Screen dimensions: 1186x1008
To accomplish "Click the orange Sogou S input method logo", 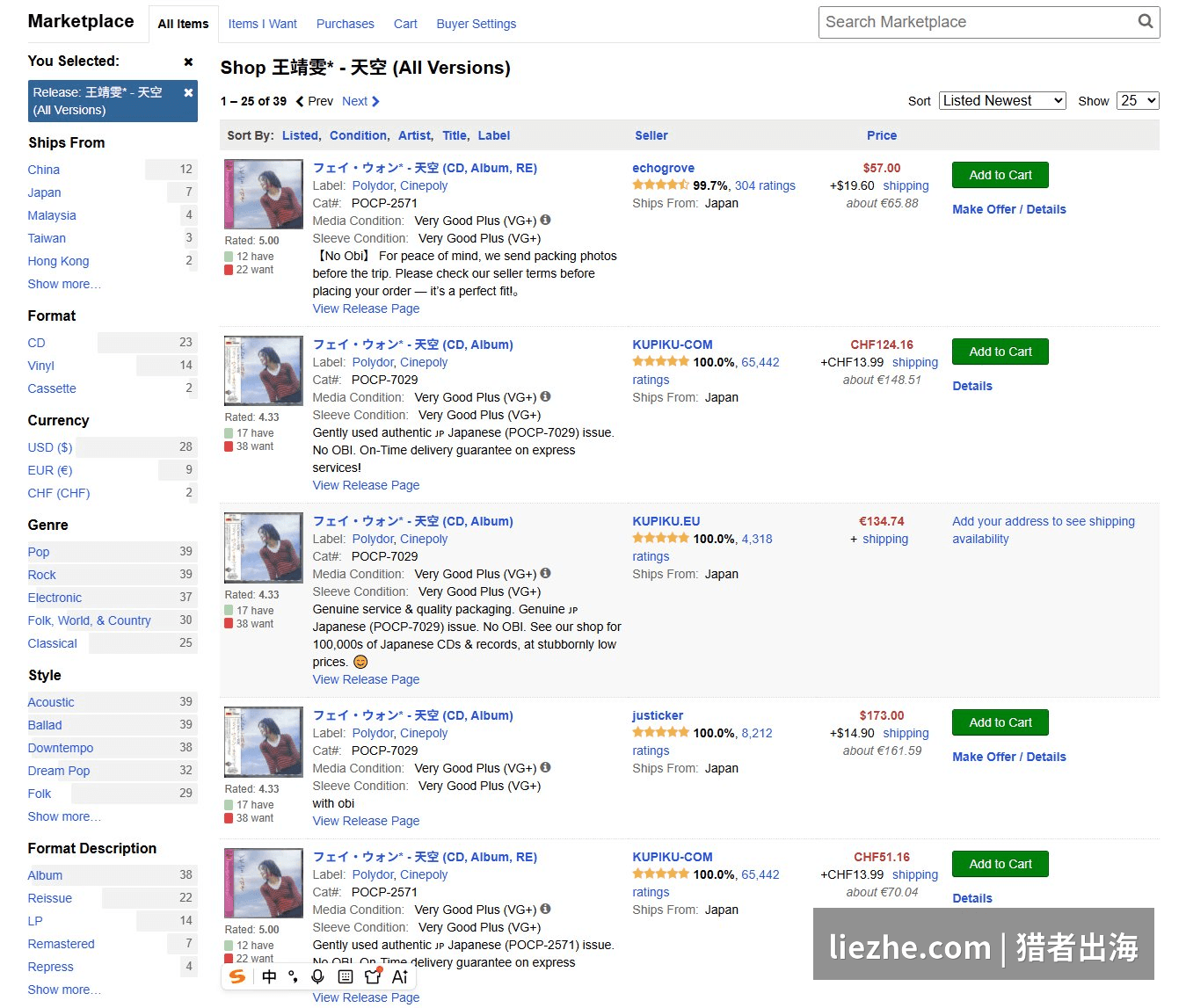I will pyautogui.click(x=237, y=976).
